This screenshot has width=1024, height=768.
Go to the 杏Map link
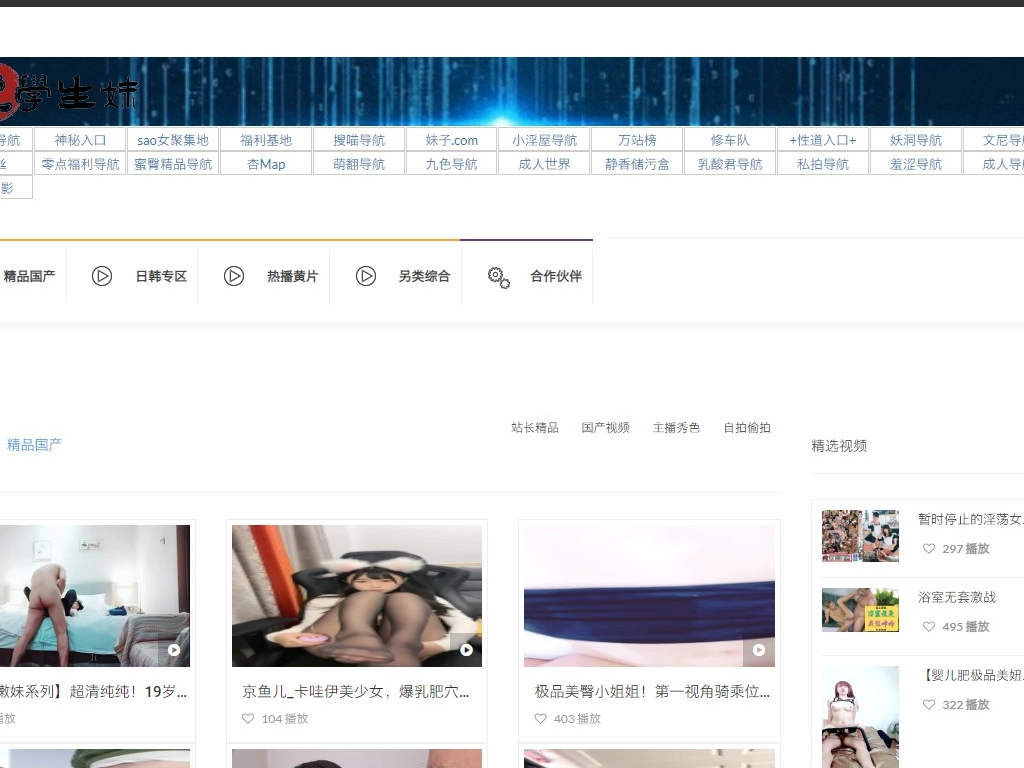pos(266,164)
